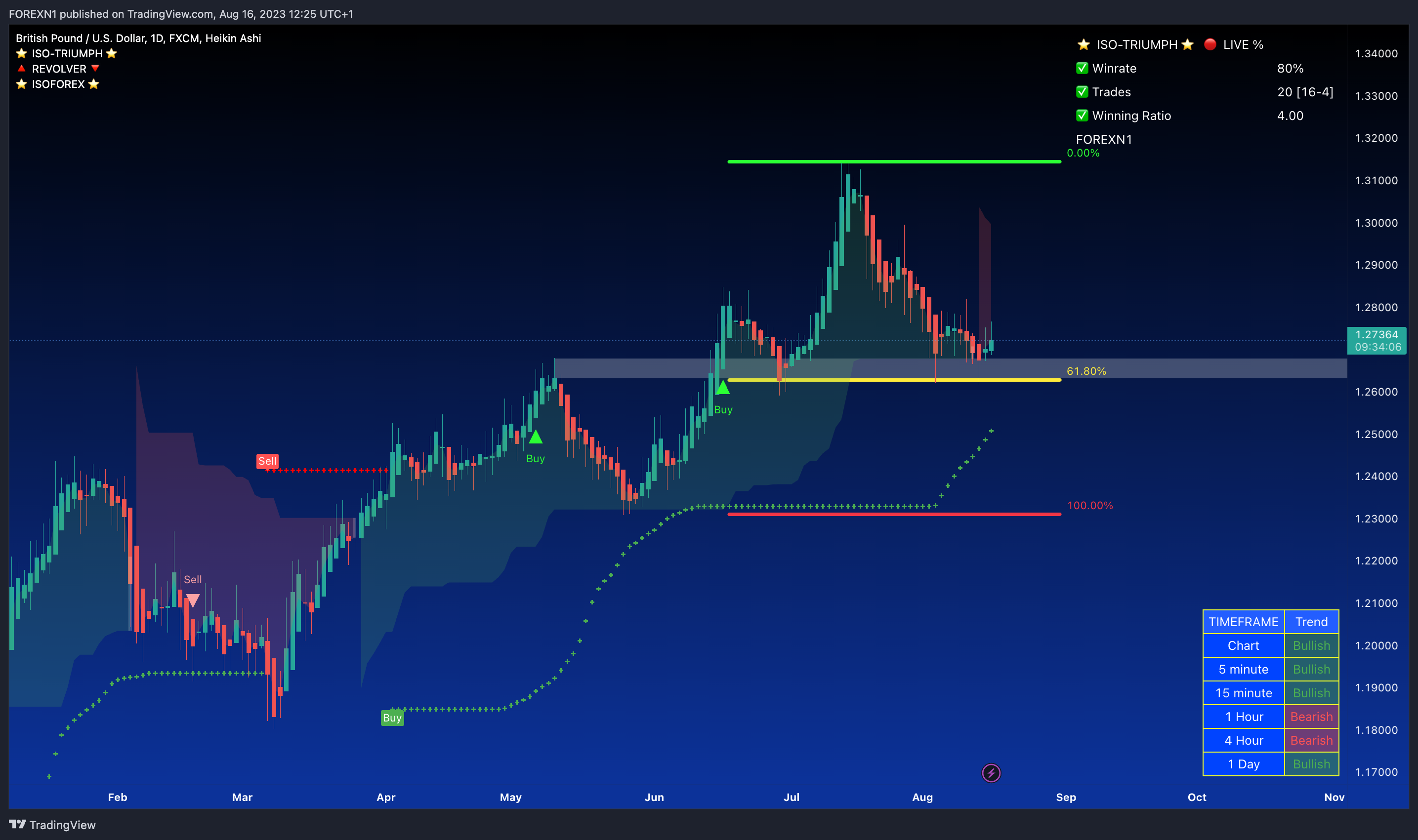Click the Nov label on time axis
Image resolution: width=1418 pixels, height=840 pixels.
[1334, 797]
